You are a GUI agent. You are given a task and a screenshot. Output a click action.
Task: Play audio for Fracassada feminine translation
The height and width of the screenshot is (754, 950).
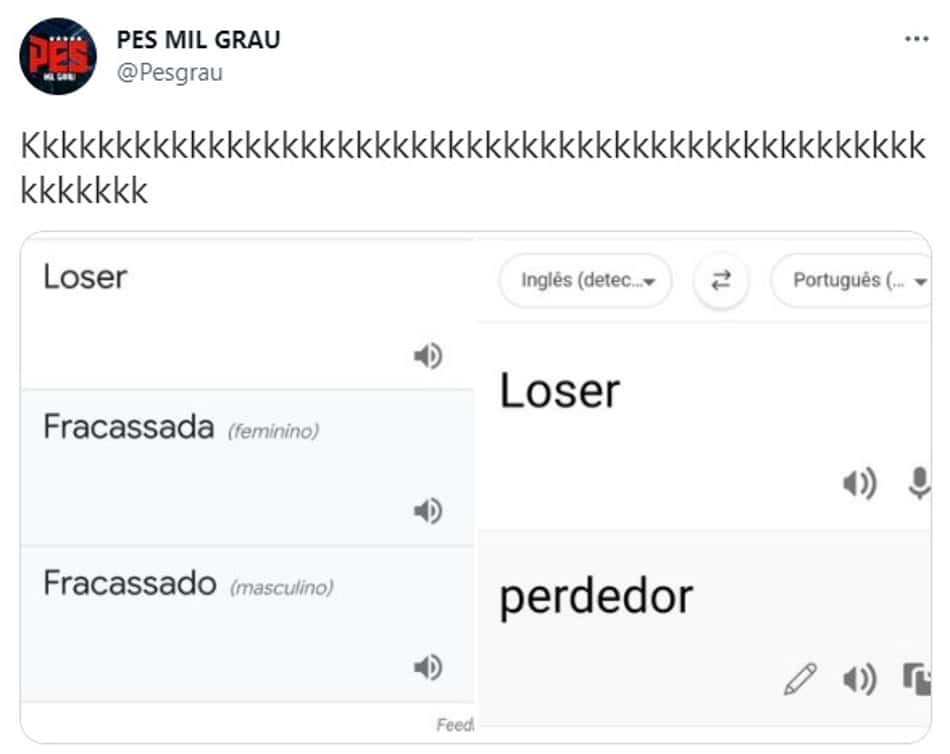428,511
